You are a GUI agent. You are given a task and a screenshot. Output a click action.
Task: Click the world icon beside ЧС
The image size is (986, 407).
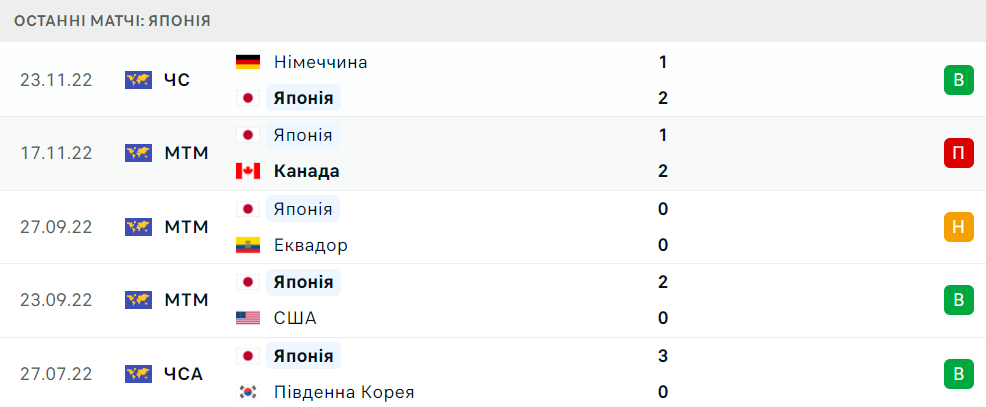[138, 80]
